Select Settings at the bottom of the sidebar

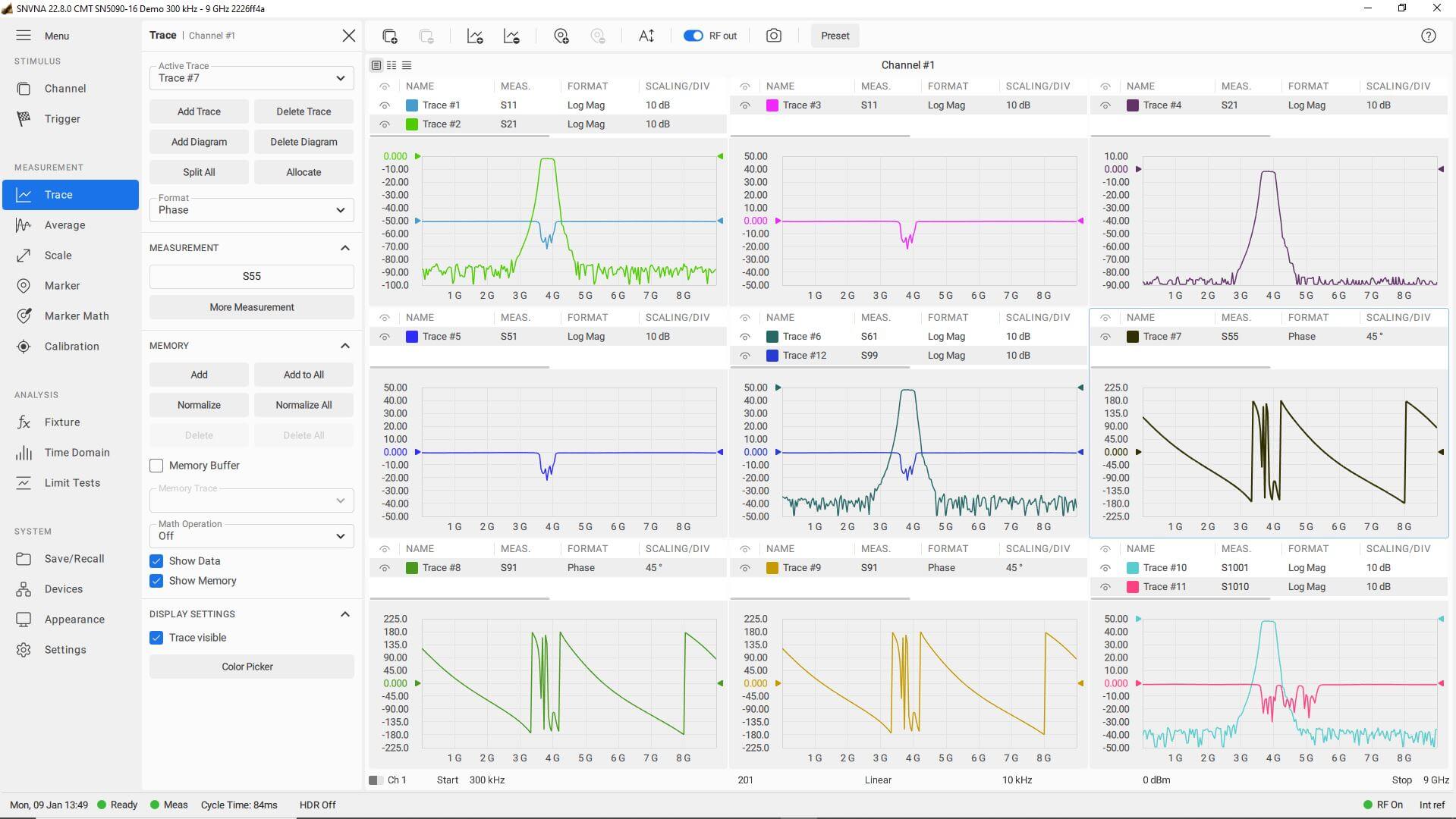(x=66, y=649)
